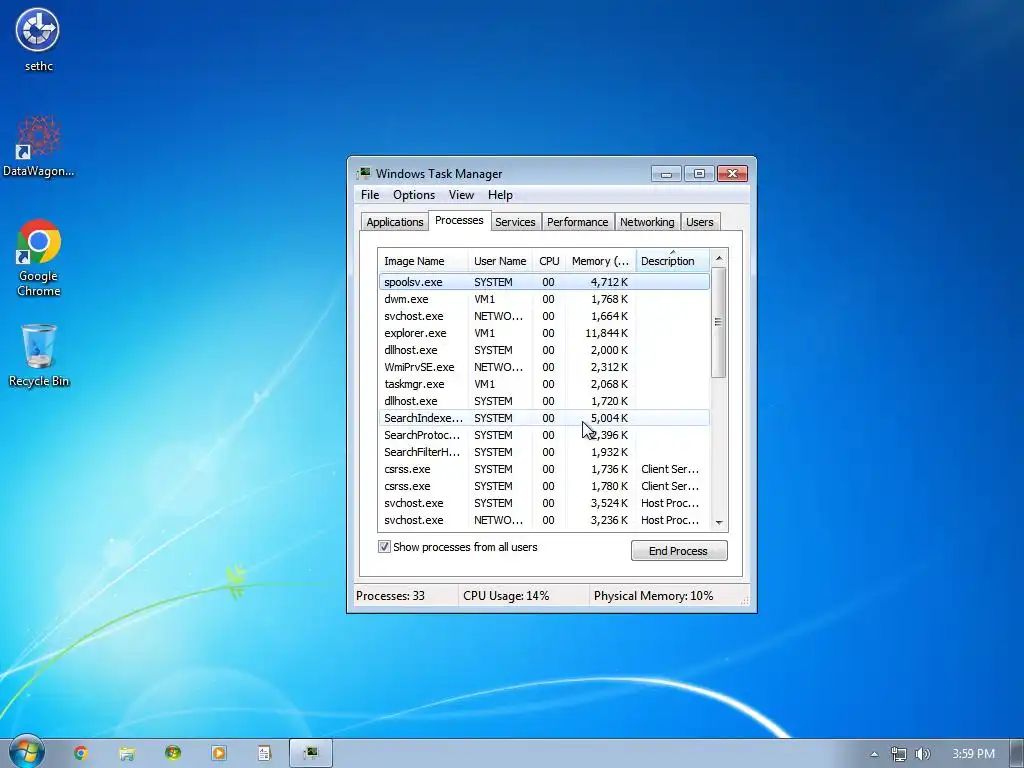Select the WmiPrvSE.exe process row
The width and height of the screenshot is (1024, 768).
pyautogui.click(x=544, y=367)
